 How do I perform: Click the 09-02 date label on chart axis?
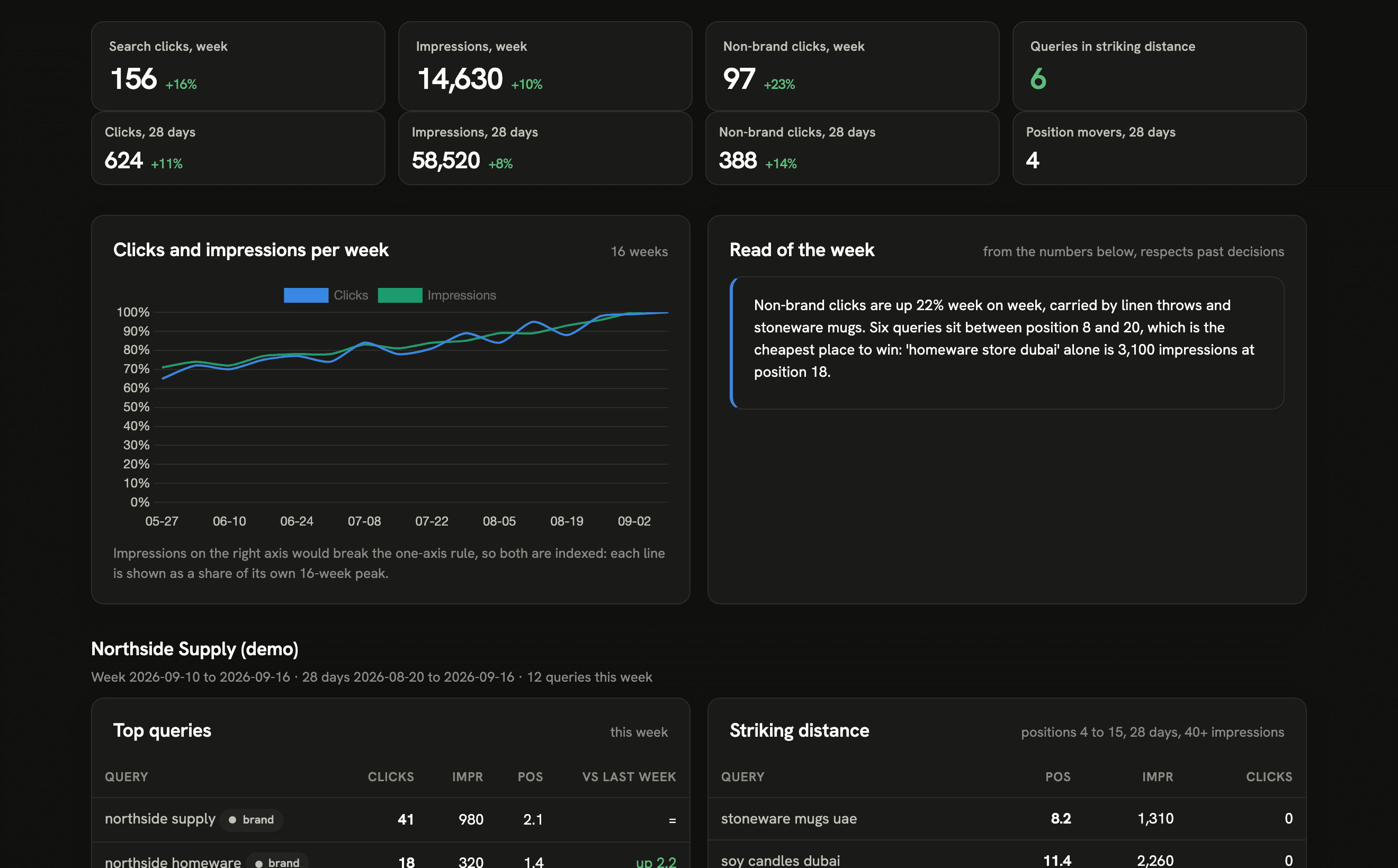tap(634, 521)
